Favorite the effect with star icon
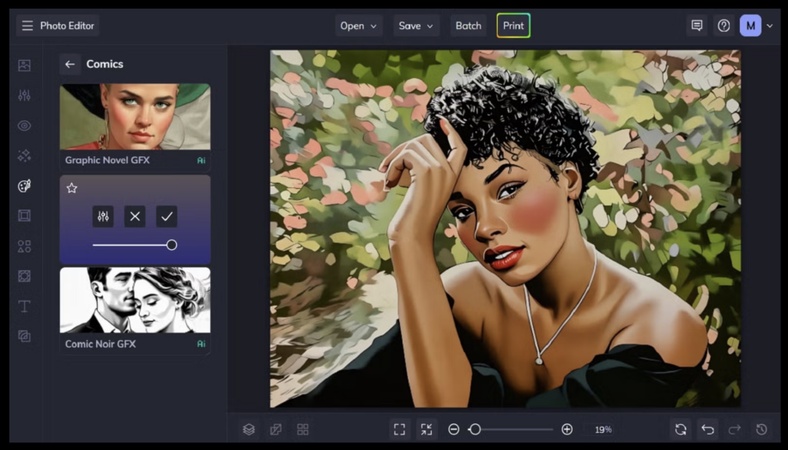788x450 pixels. (x=72, y=188)
